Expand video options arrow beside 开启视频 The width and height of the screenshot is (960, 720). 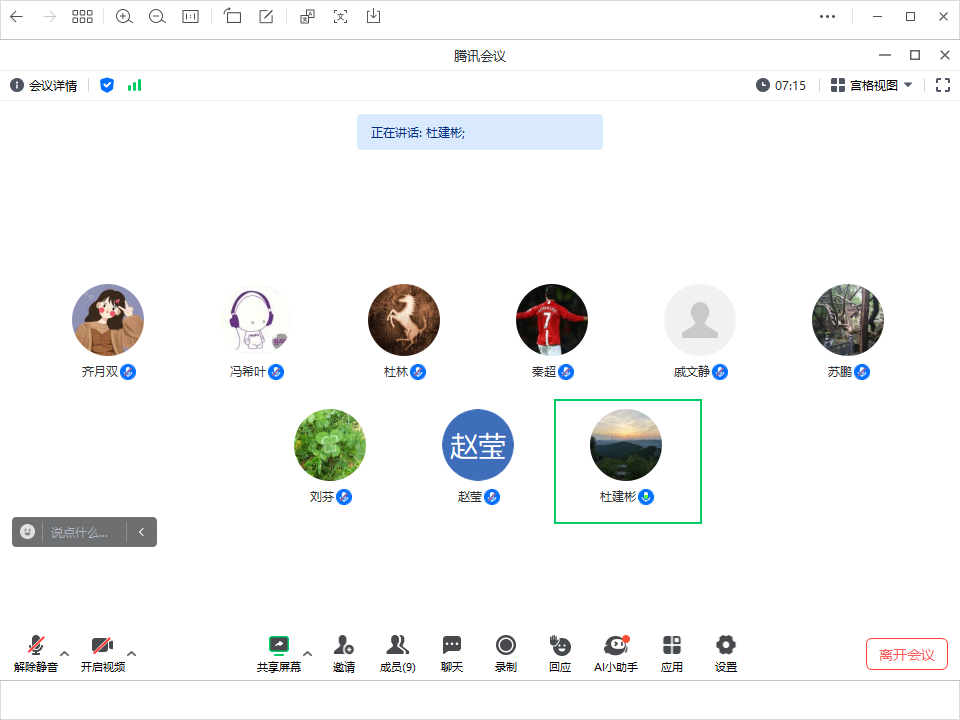click(x=131, y=654)
